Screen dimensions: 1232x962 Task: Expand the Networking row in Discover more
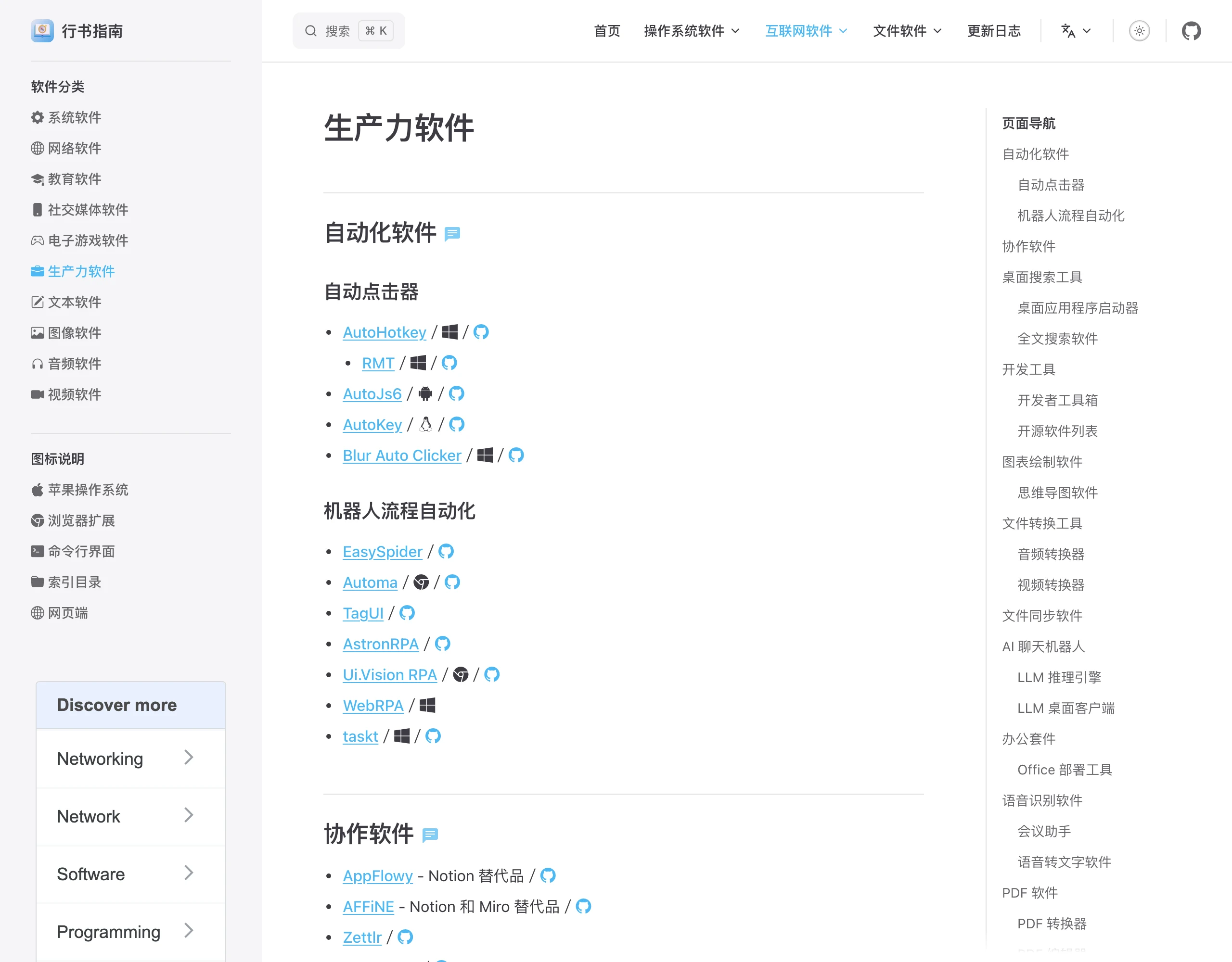tap(131, 759)
